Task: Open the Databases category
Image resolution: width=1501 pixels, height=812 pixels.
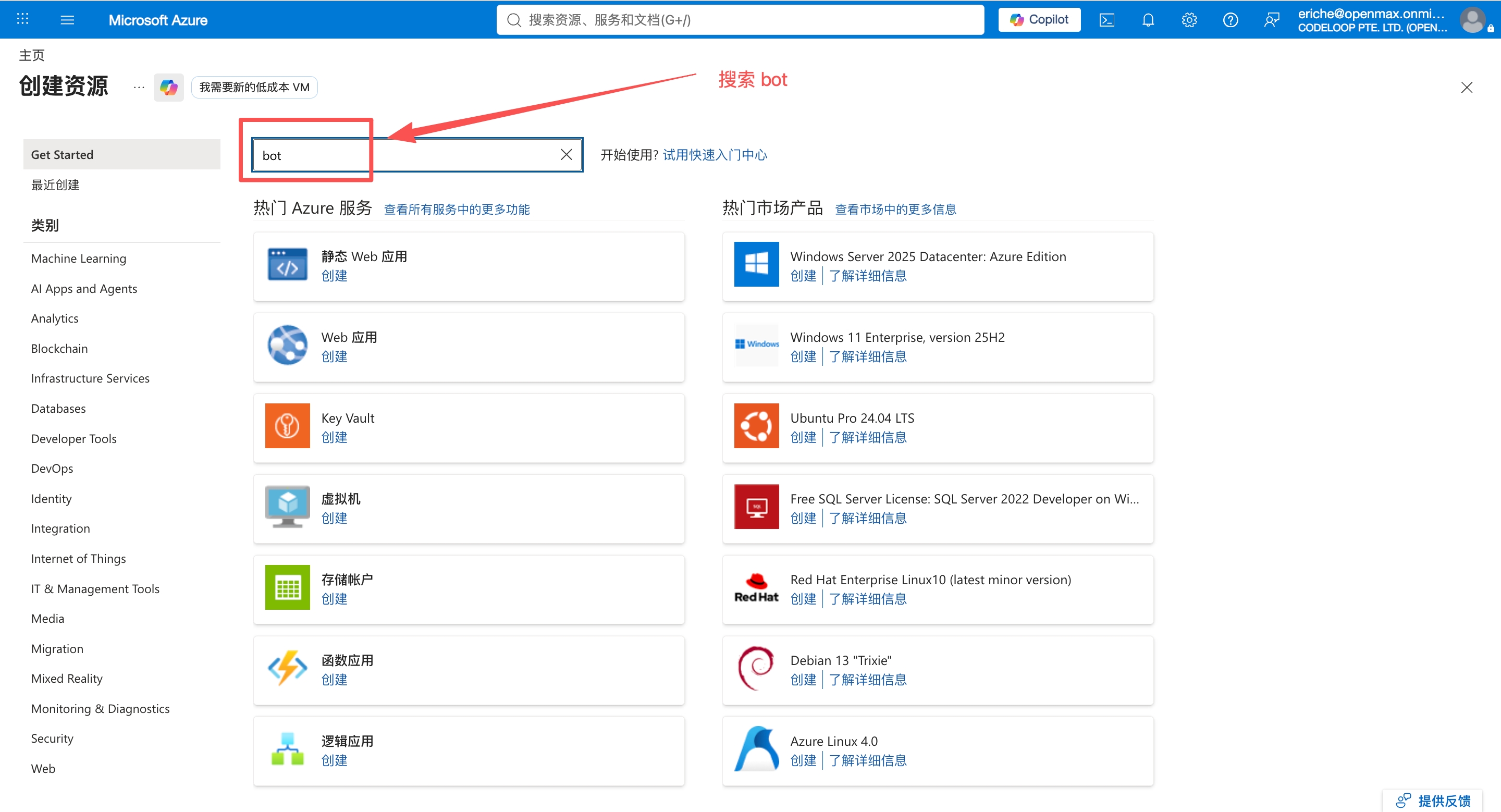Action: coord(58,408)
